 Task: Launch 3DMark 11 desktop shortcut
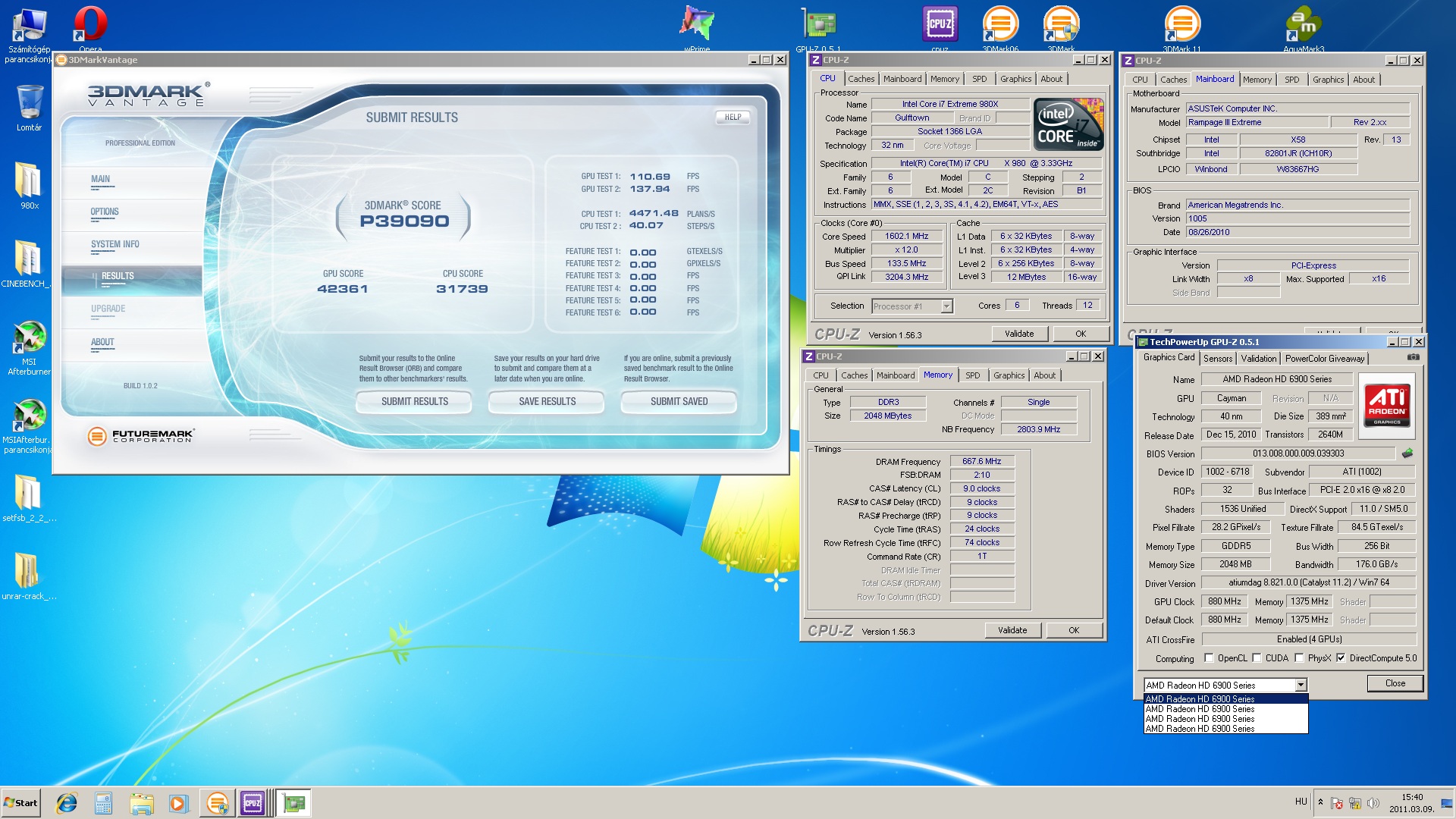coord(1181,29)
